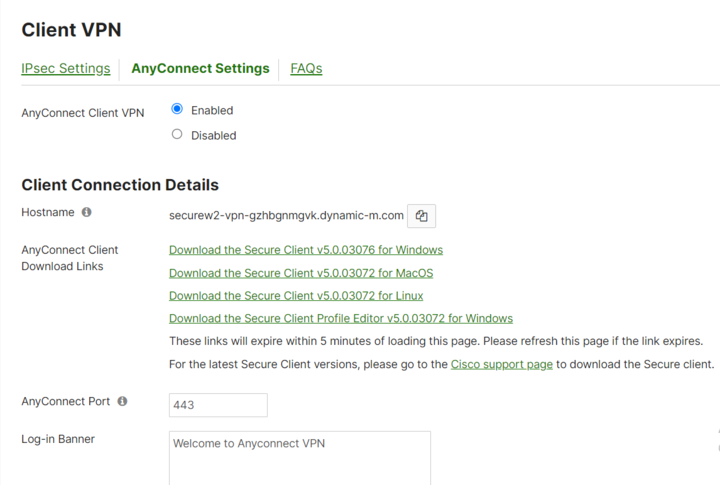This screenshot has height=485, width=720.
Task: Show info for AnyConnect Port
Action: pos(122,402)
